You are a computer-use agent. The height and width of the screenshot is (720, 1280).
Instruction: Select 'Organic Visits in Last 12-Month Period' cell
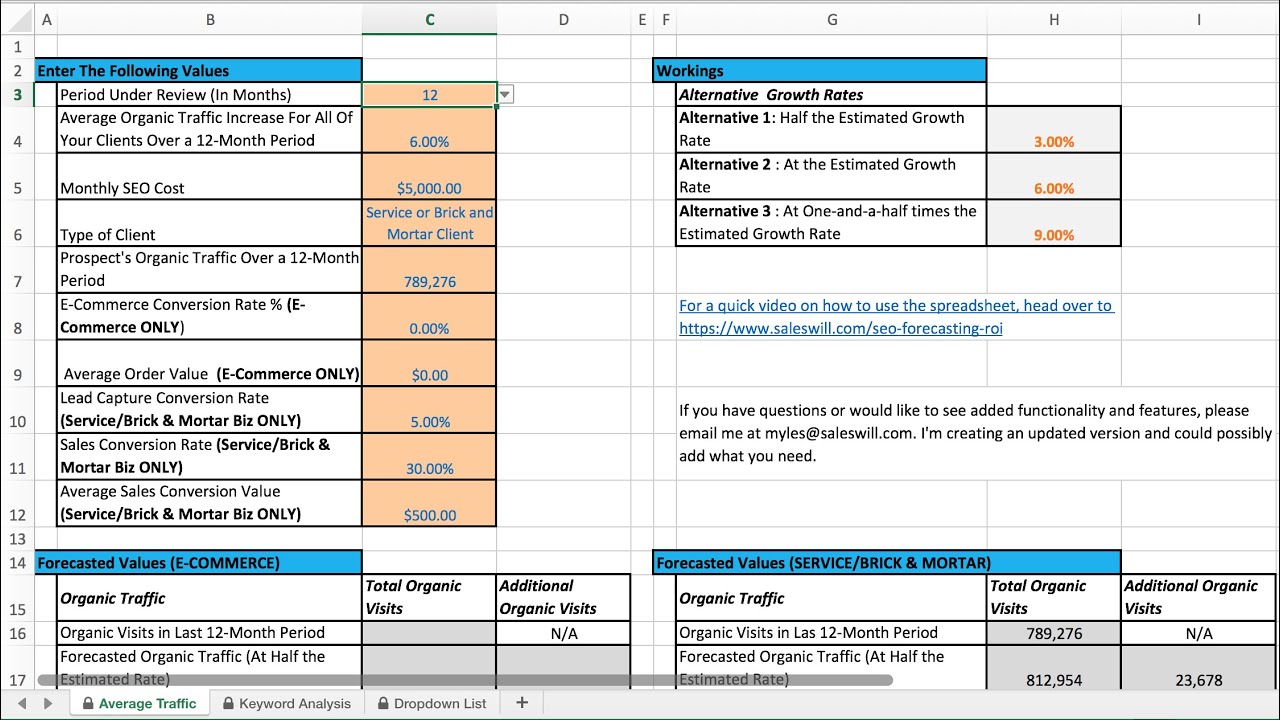[210, 633]
